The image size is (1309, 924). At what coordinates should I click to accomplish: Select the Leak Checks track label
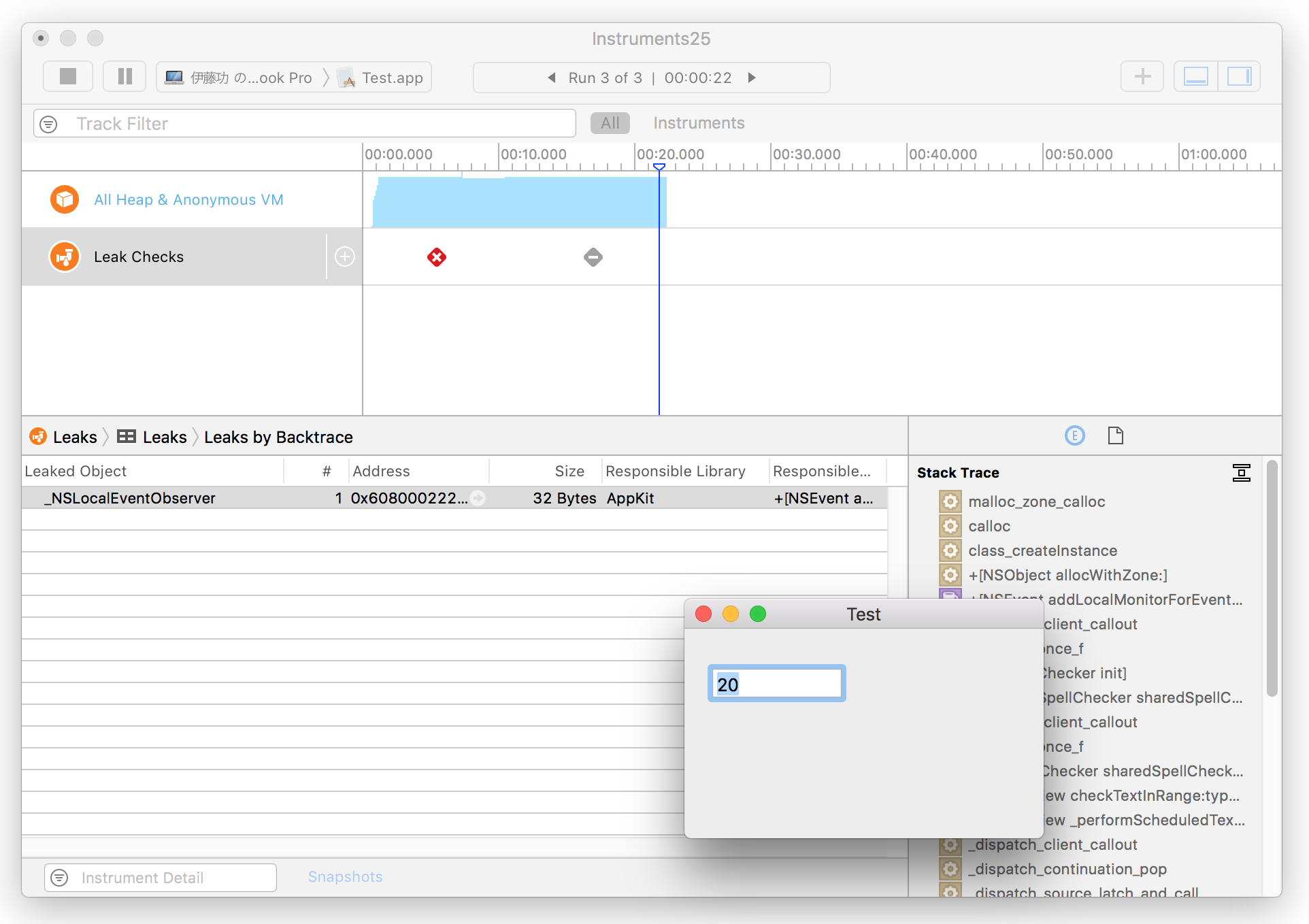139,257
